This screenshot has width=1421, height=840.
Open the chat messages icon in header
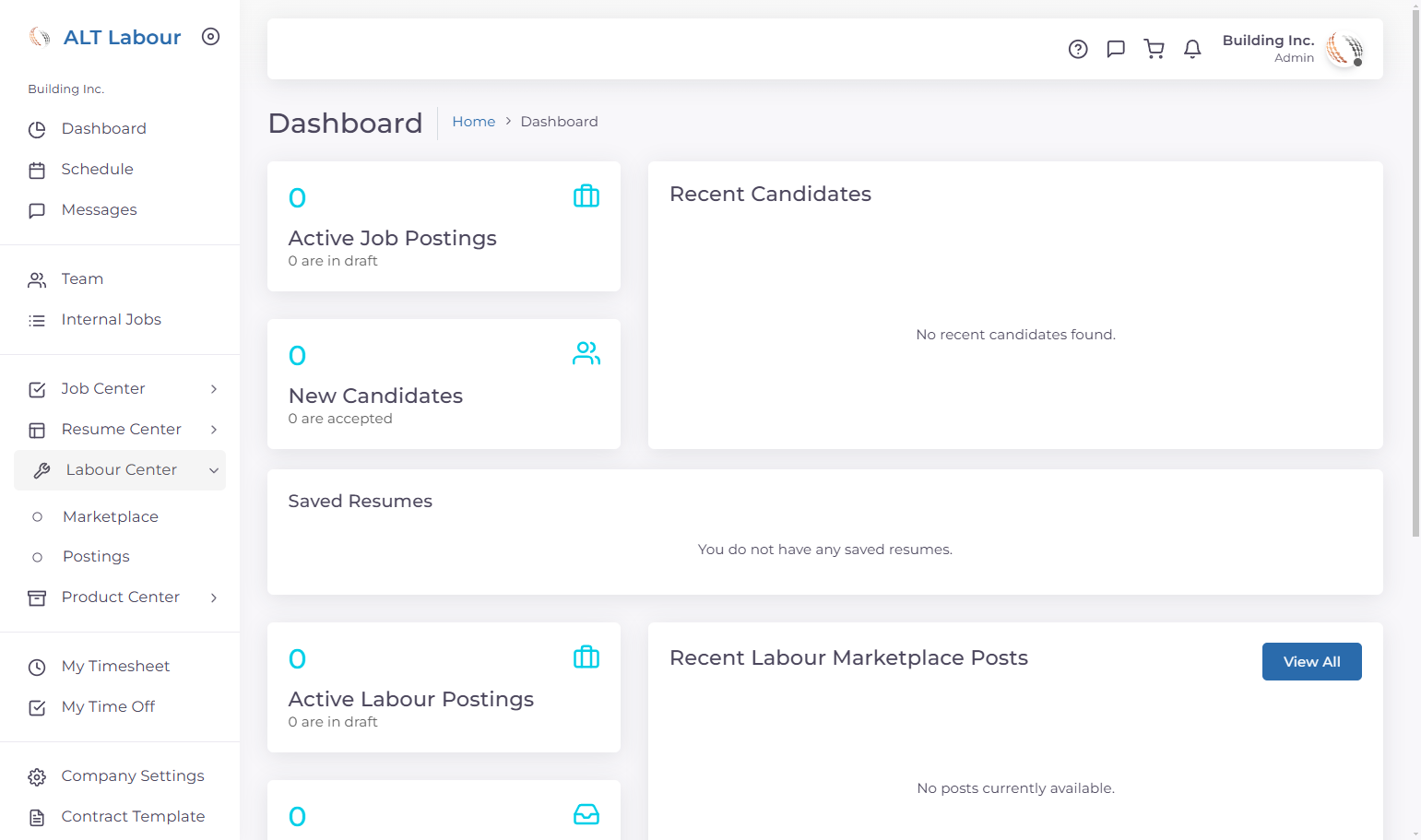click(x=1116, y=49)
